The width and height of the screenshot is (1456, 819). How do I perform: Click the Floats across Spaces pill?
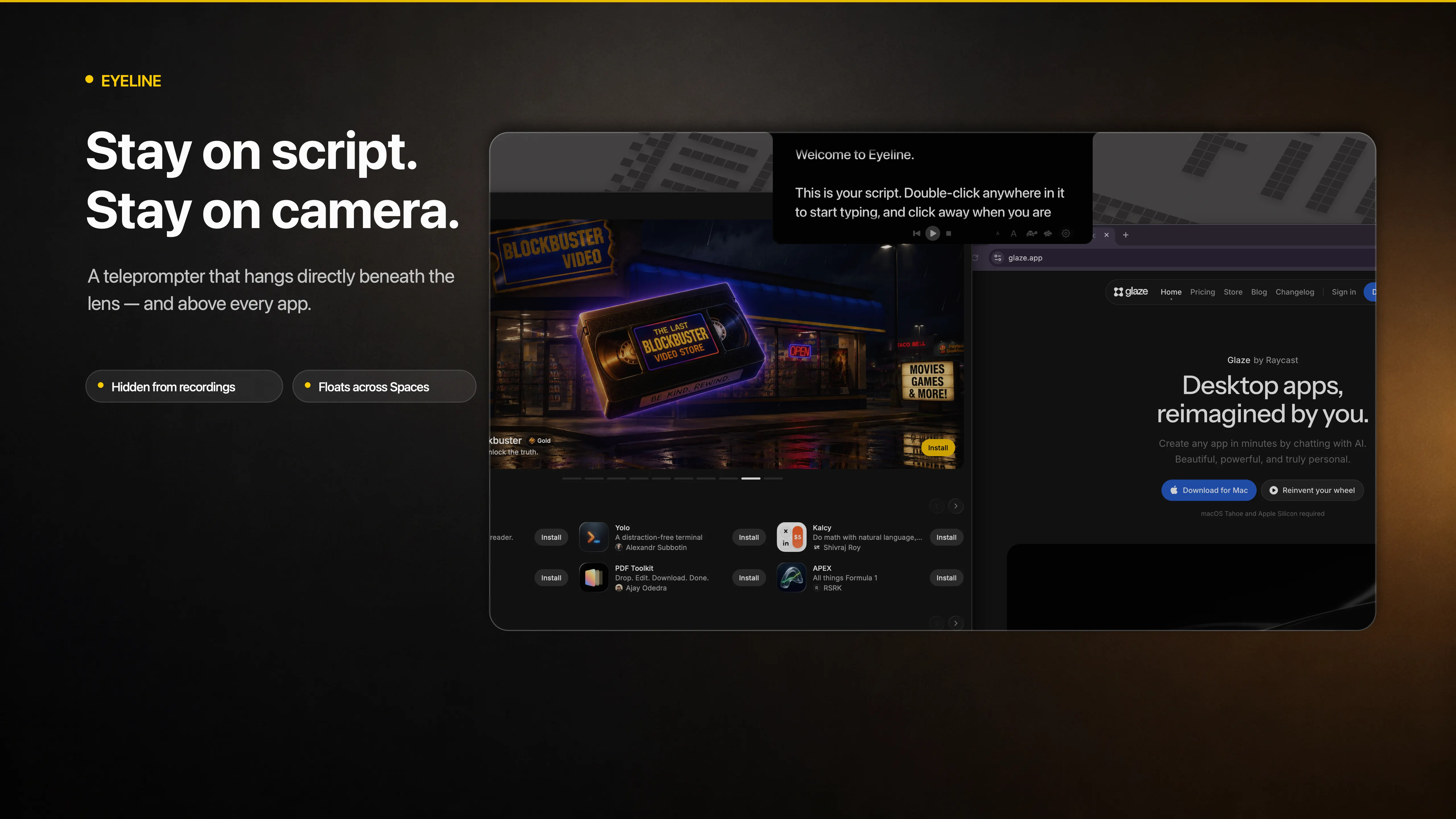click(x=384, y=387)
